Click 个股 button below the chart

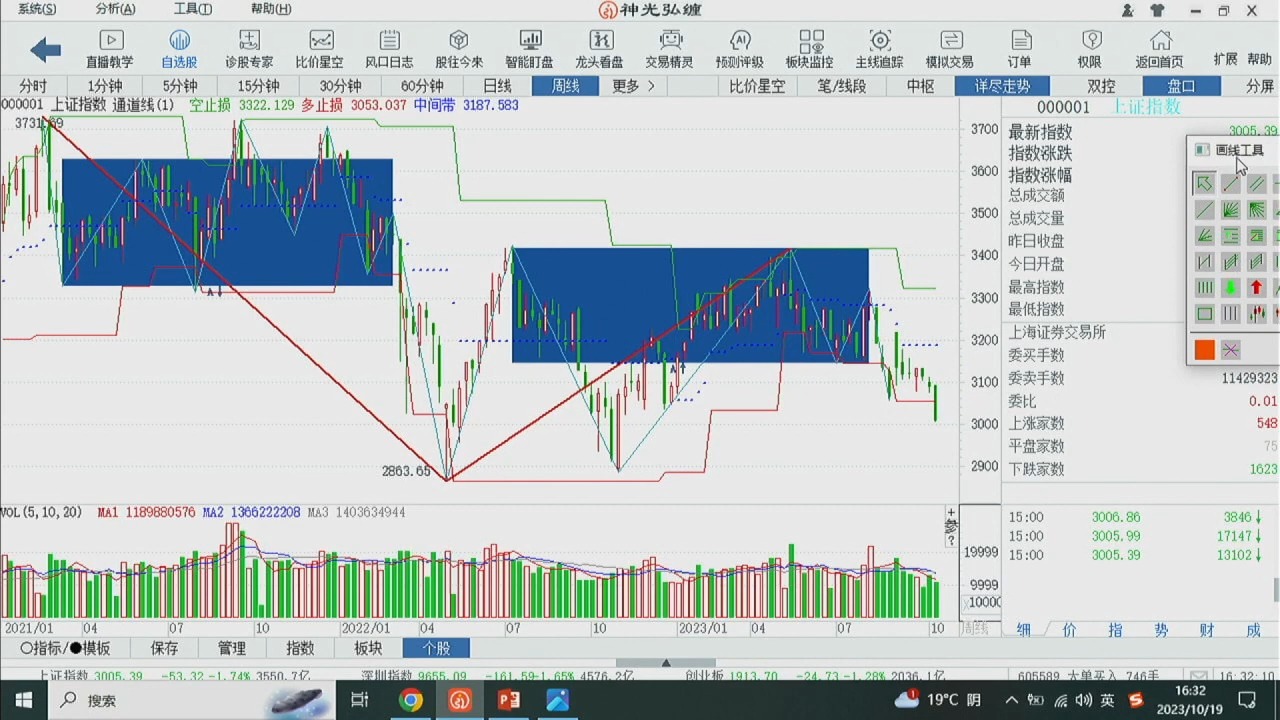pos(436,648)
